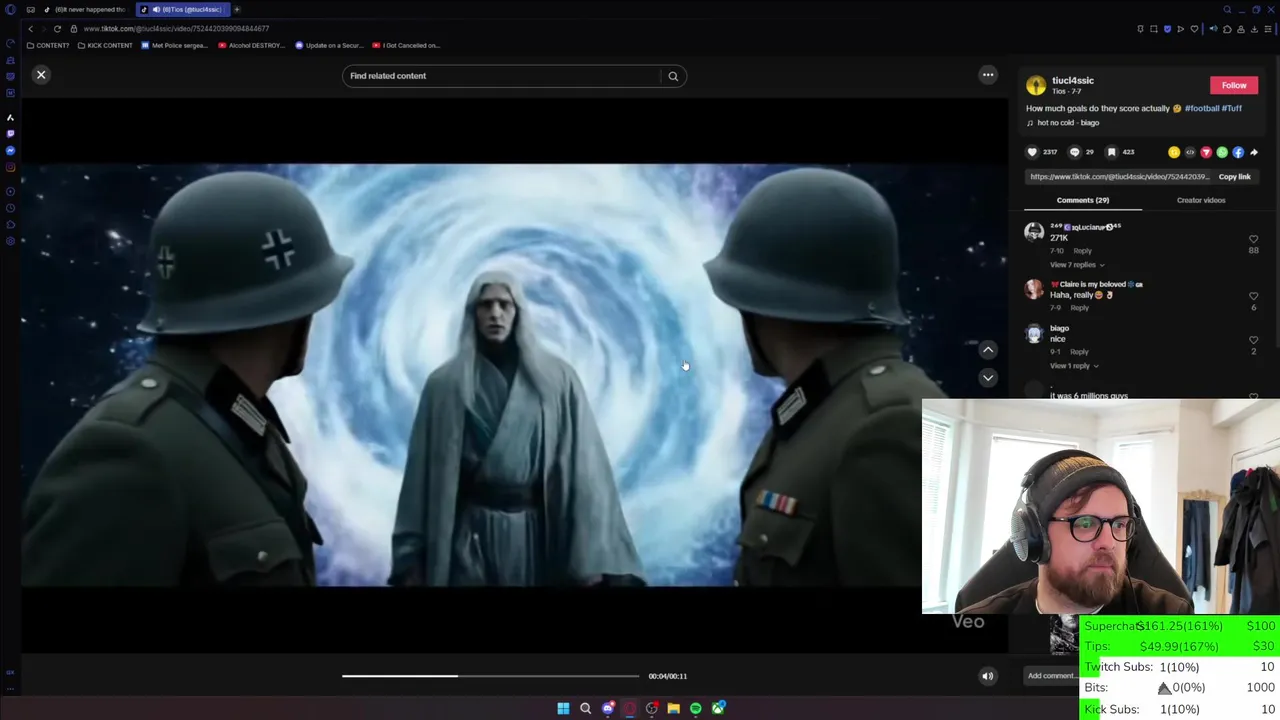This screenshot has height=720, width=1280.
Task: Open the browser extensions cube icon
Action: coord(1227,29)
